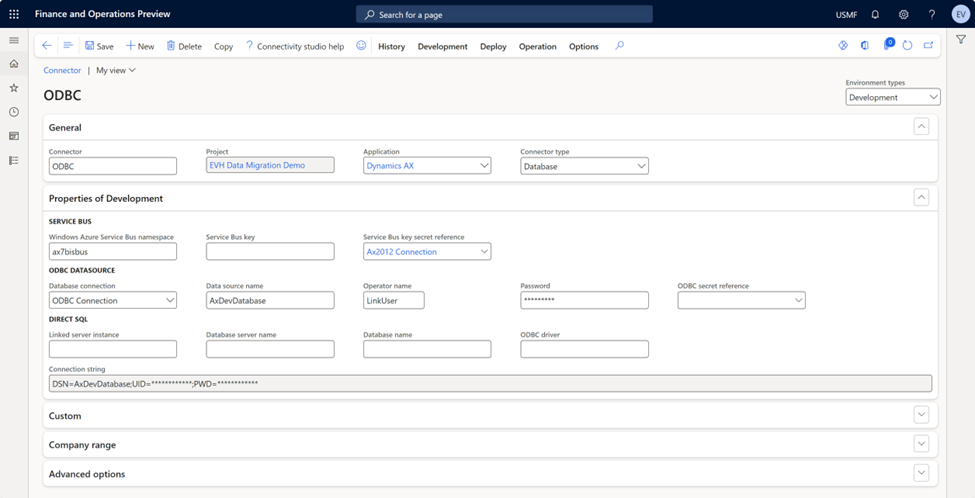Open Modules list icon in sidebar

point(14,160)
